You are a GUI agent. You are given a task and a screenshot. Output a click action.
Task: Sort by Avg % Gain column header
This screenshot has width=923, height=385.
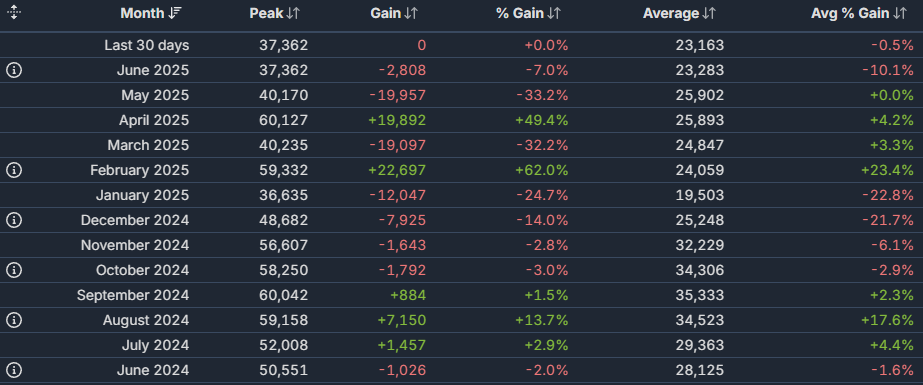pos(859,14)
